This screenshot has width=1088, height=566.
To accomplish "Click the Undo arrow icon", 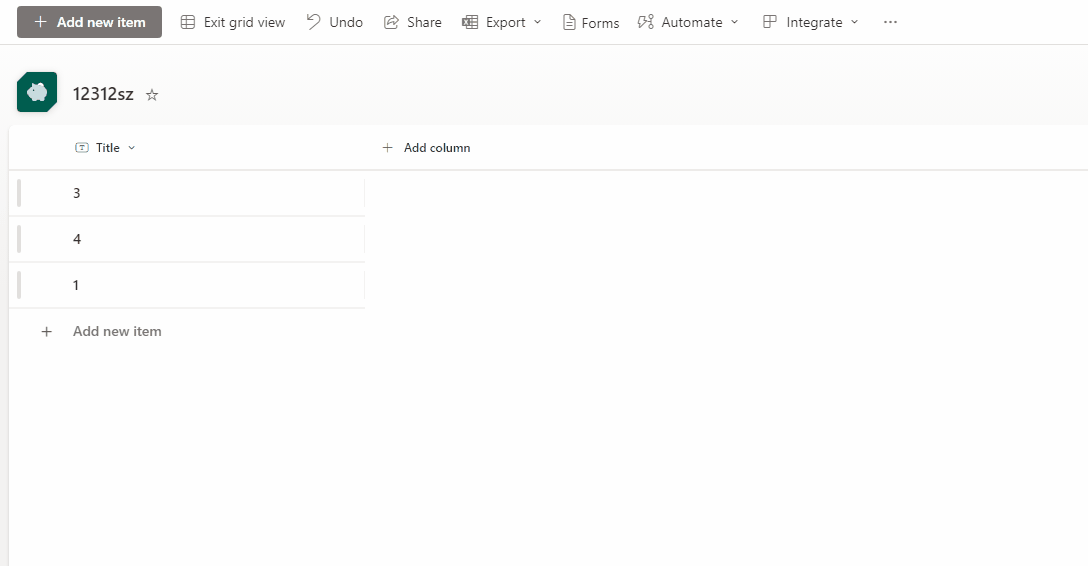I will 314,22.
